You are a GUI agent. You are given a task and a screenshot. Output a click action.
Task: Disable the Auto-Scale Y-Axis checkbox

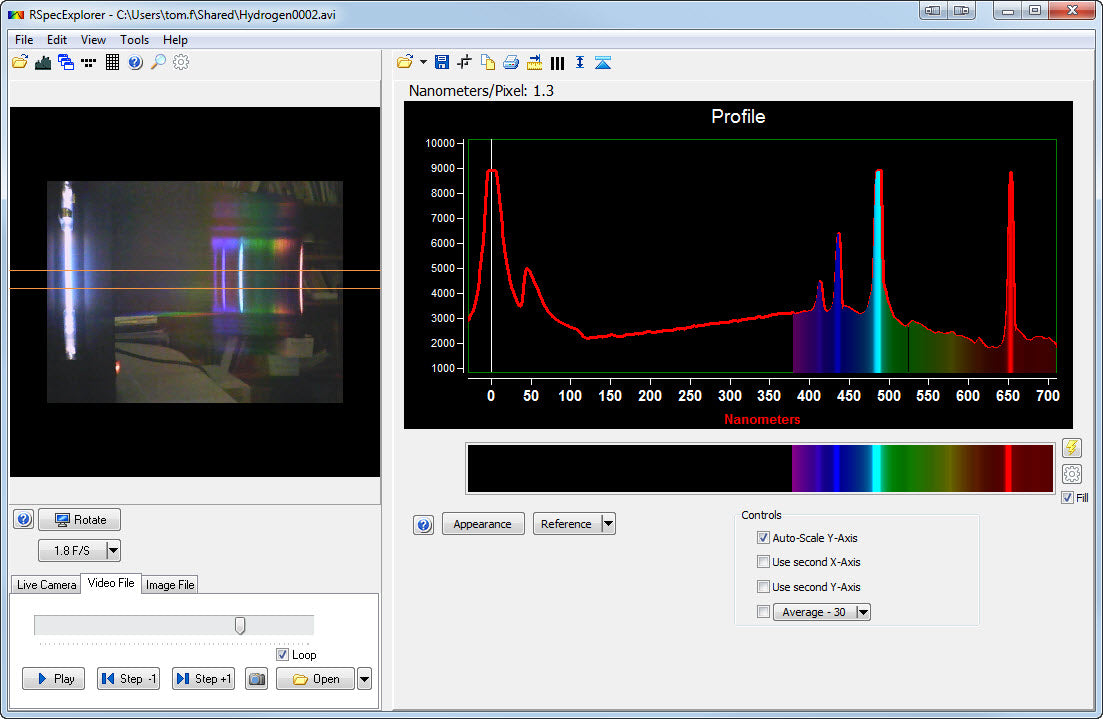point(763,537)
